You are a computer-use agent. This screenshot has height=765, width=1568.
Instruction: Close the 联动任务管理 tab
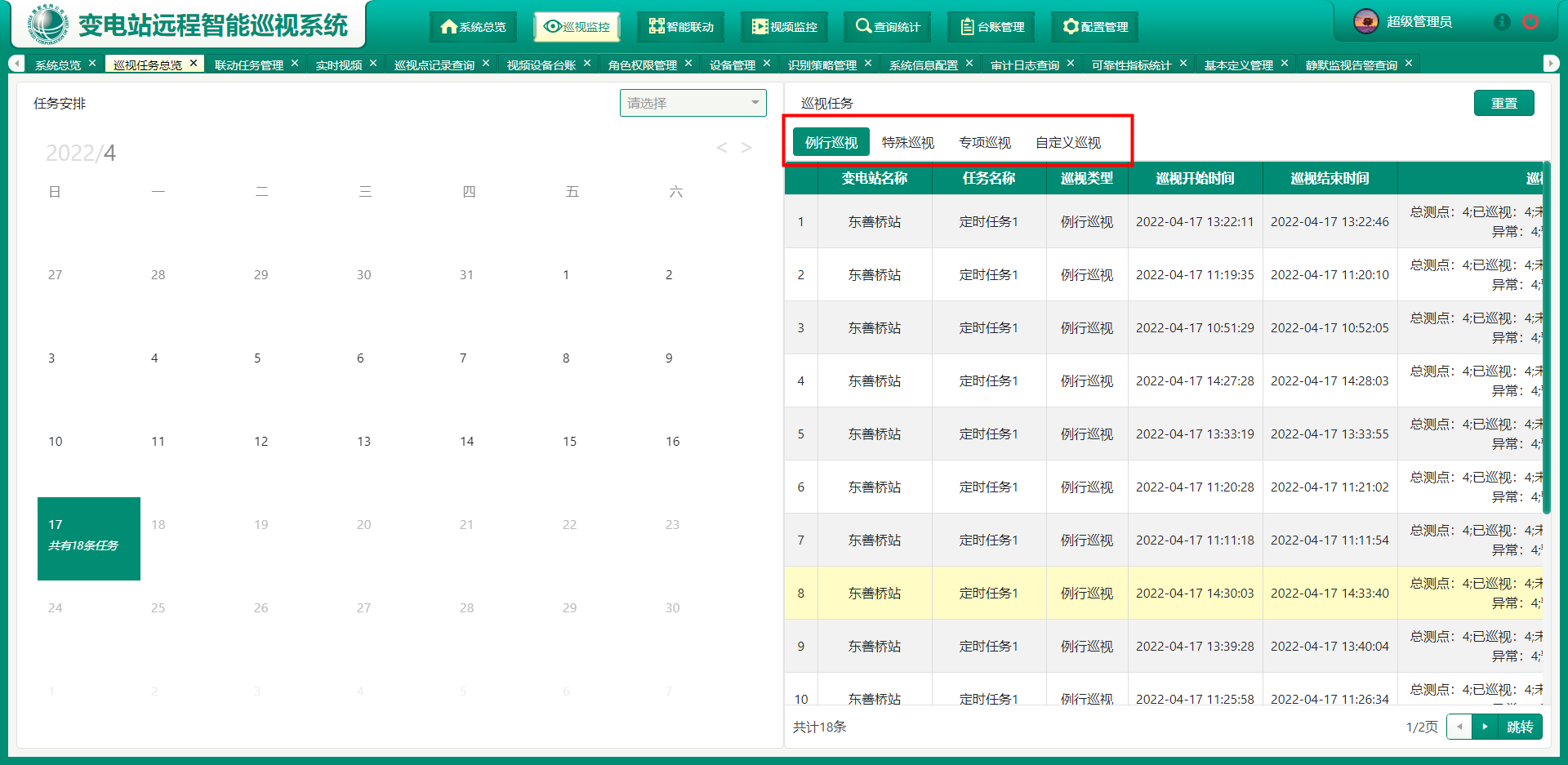coord(295,64)
